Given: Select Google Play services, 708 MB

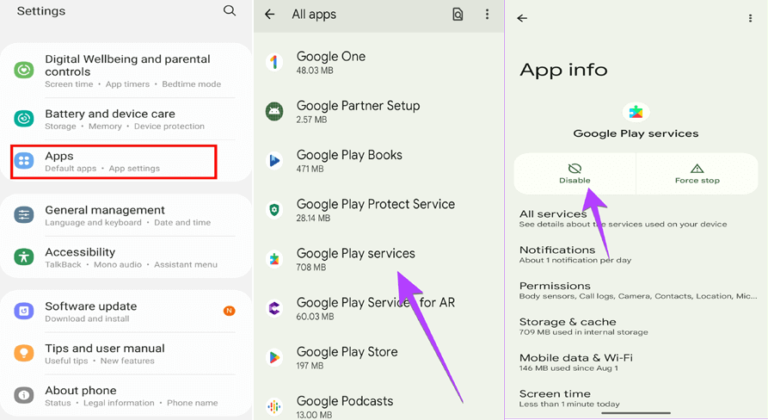Looking at the screenshot, I should point(379,259).
